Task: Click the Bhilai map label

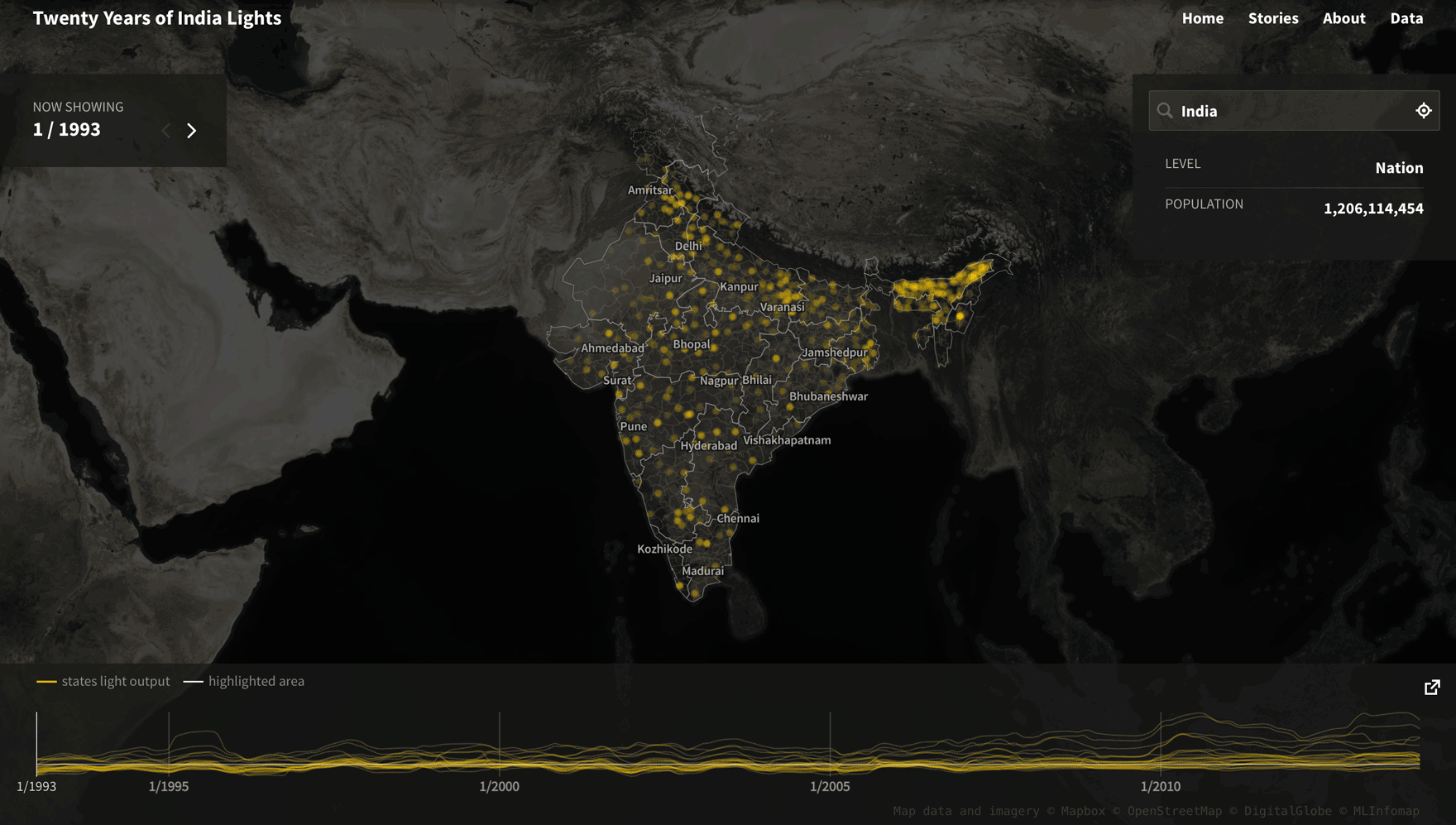Action: (757, 380)
